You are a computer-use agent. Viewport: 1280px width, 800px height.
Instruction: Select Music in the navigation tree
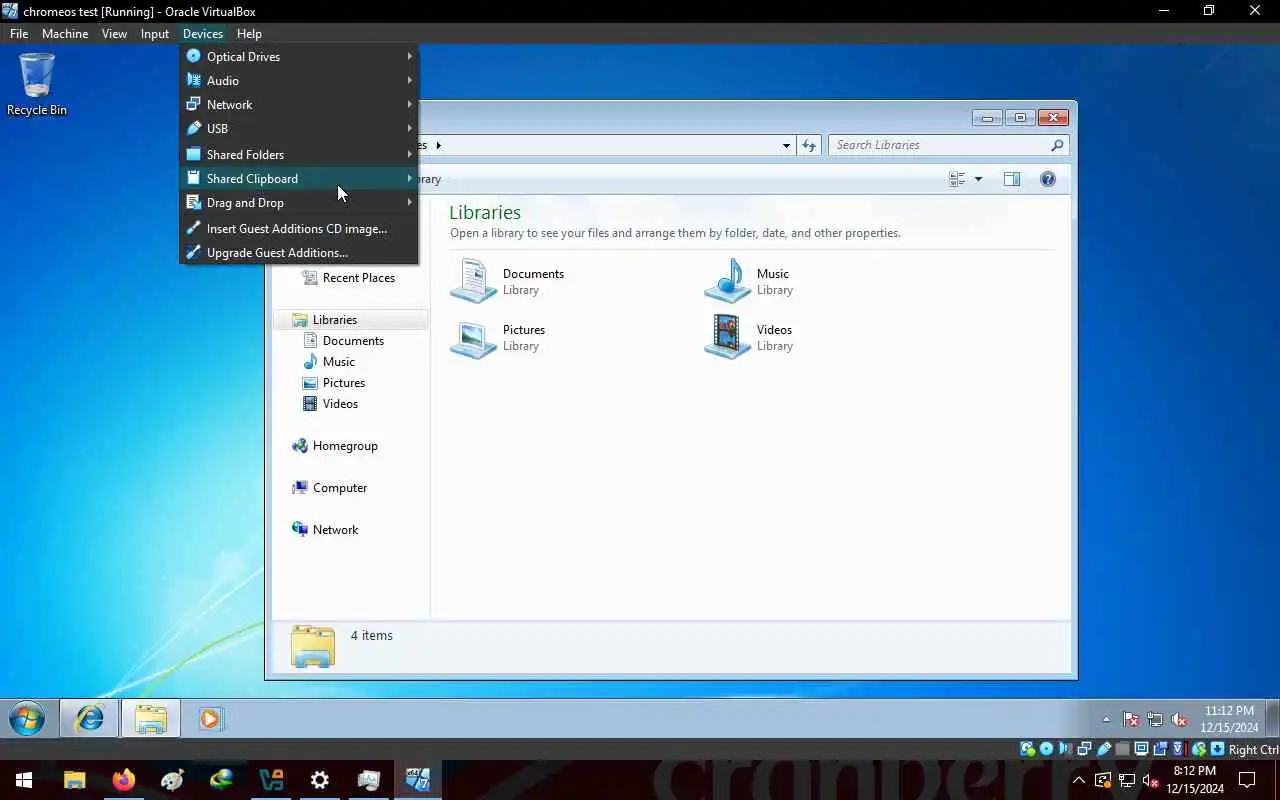click(x=329, y=362)
